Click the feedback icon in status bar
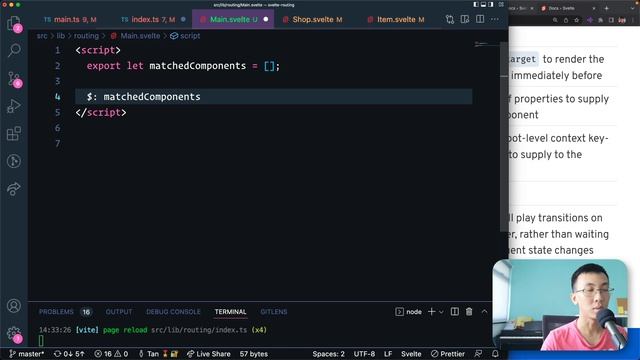640x360 pixels. 478,354
